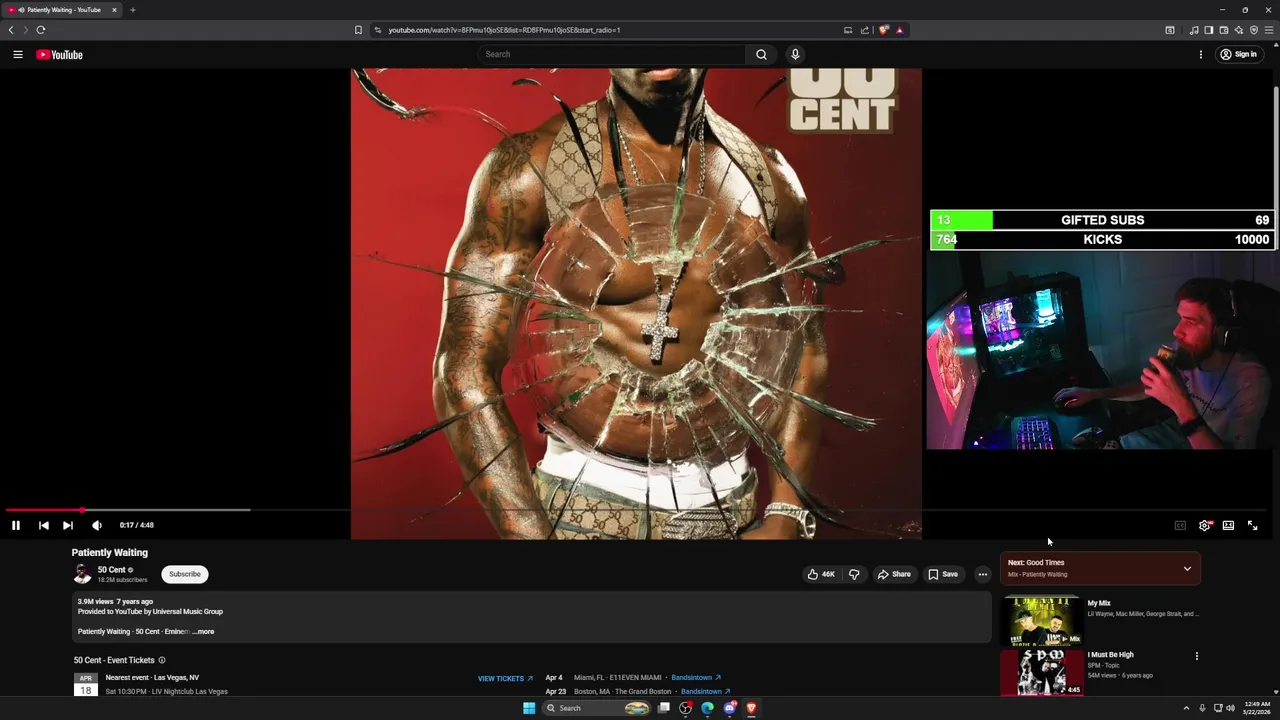This screenshot has height=720, width=1280.
Task: Go back in browser history
Action: tap(11, 30)
